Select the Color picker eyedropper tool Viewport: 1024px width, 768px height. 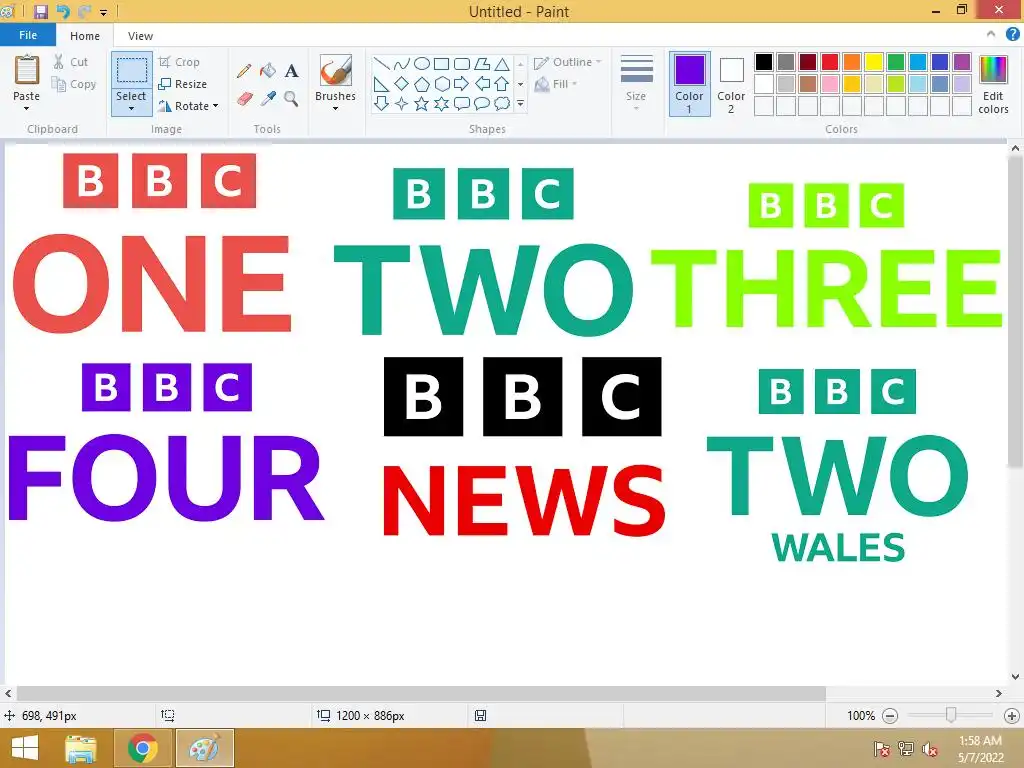pos(268,99)
